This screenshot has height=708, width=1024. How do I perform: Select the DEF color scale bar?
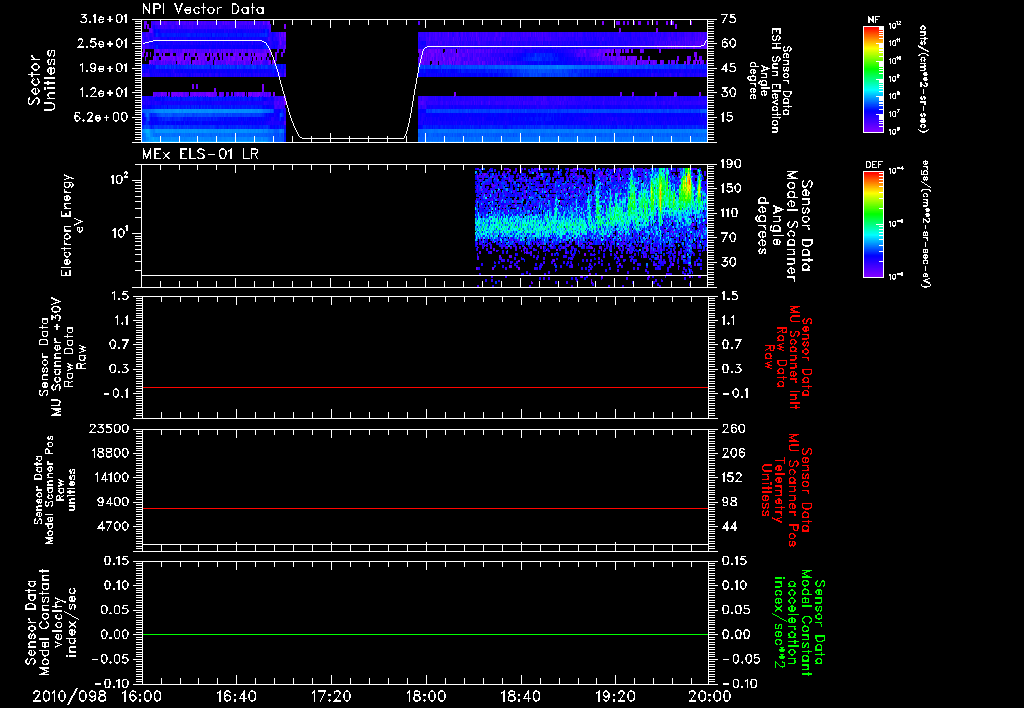tap(873, 224)
